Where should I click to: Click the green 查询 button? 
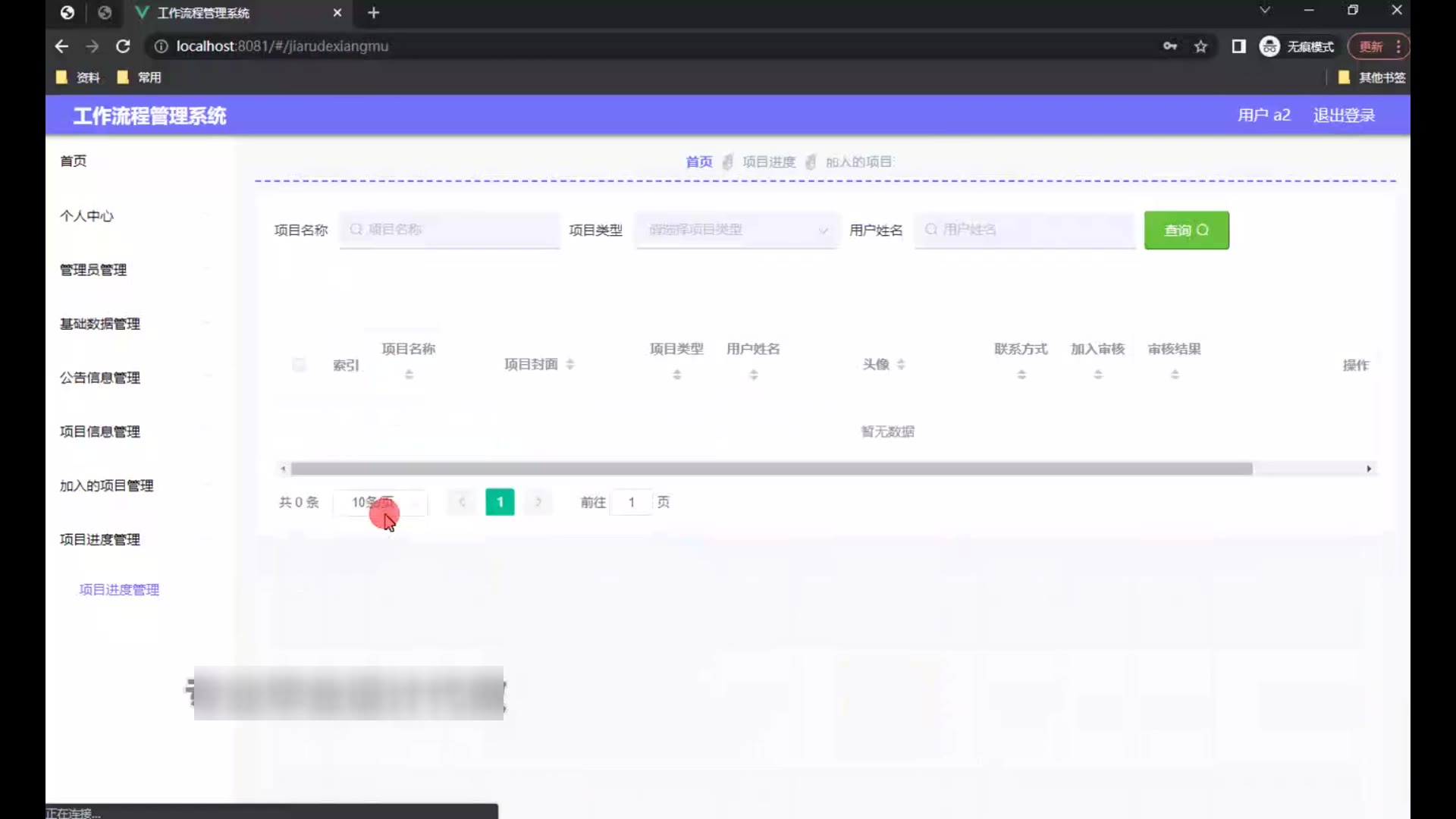[x=1186, y=230]
